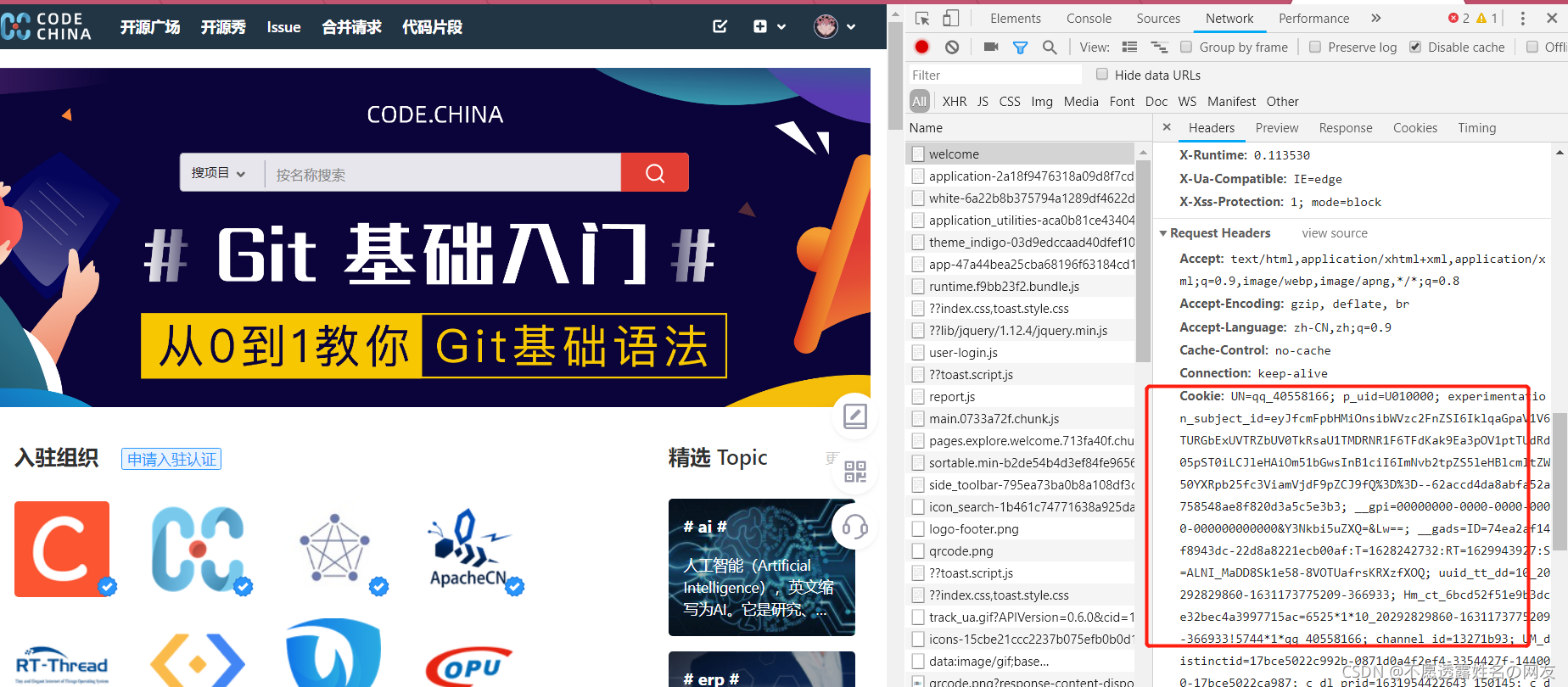Viewport: 1568px width, 687px height.
Task: Click view source for Request Headers
Action: (1335, 233)
